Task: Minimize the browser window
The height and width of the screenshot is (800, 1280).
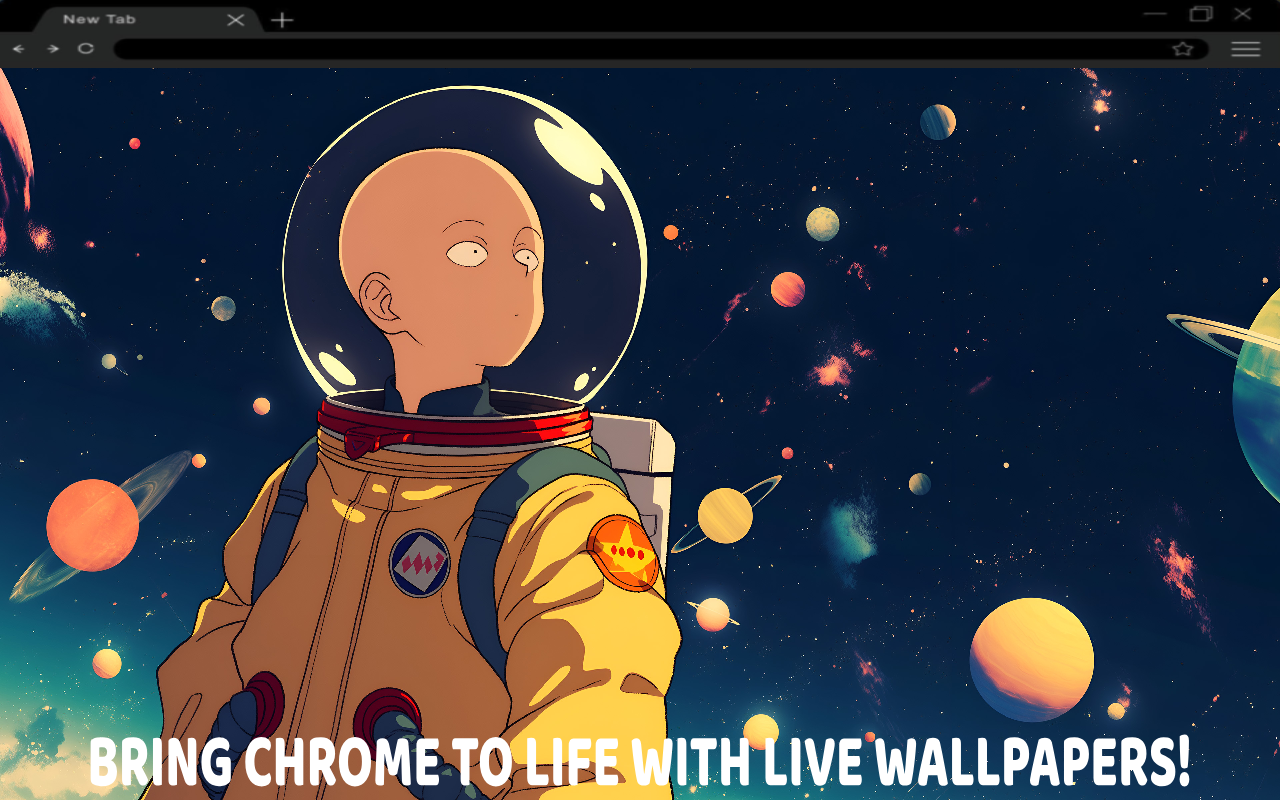Action: coord(1155,14)
